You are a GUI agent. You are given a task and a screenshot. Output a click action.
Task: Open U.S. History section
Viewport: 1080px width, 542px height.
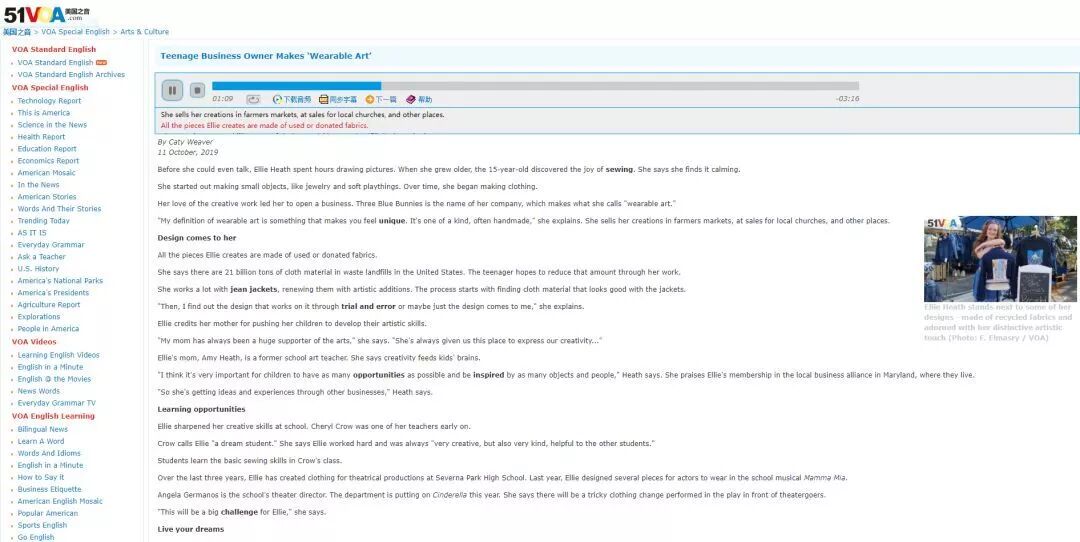click(39, 269)
